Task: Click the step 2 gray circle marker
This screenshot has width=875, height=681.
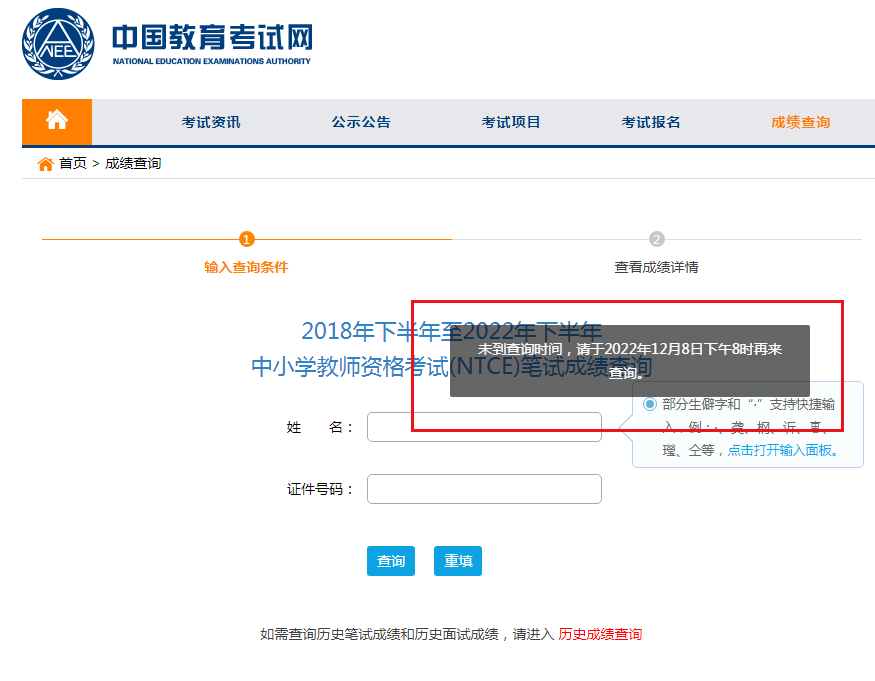Action: click(656, 239)
